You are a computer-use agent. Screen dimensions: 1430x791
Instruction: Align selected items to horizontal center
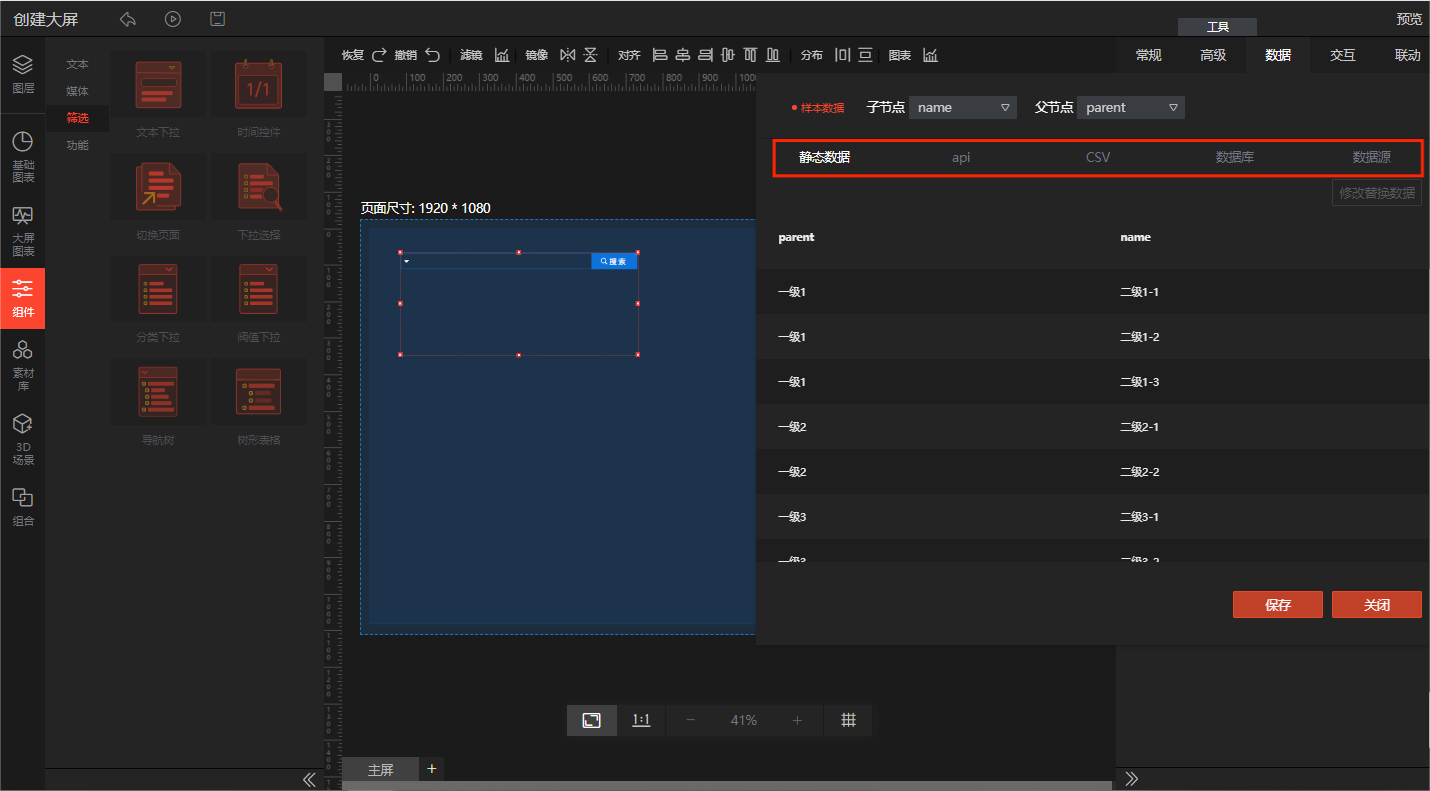click(683, 55)
